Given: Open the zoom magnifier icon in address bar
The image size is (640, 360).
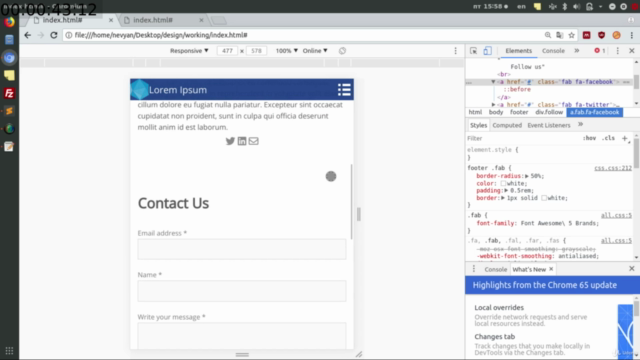Looking at the screenshot, I should [x=548, y=35].
